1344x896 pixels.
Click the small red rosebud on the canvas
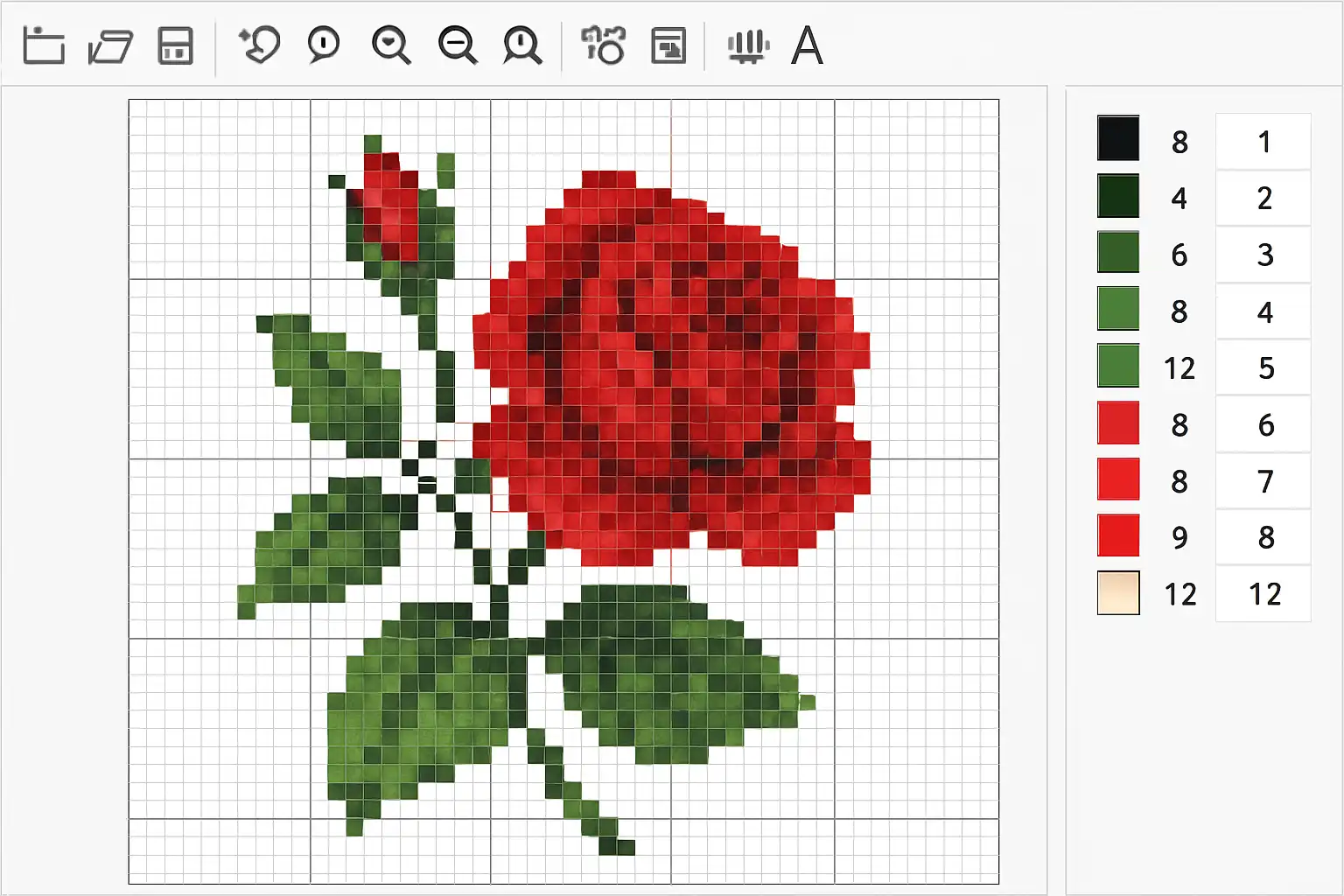pyautogui.click(x=390, y=206)
